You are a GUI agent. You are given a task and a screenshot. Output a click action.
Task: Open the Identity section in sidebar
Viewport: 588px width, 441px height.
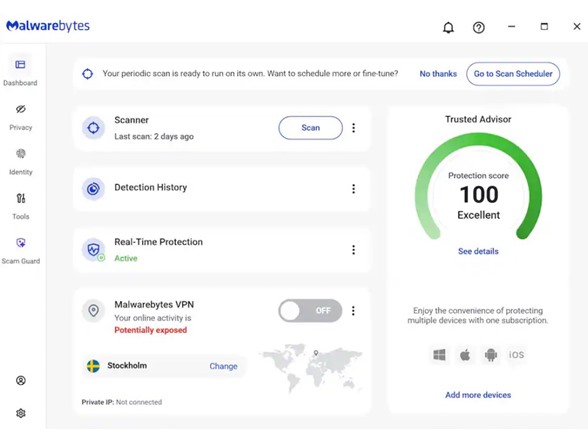coord(21,162)
